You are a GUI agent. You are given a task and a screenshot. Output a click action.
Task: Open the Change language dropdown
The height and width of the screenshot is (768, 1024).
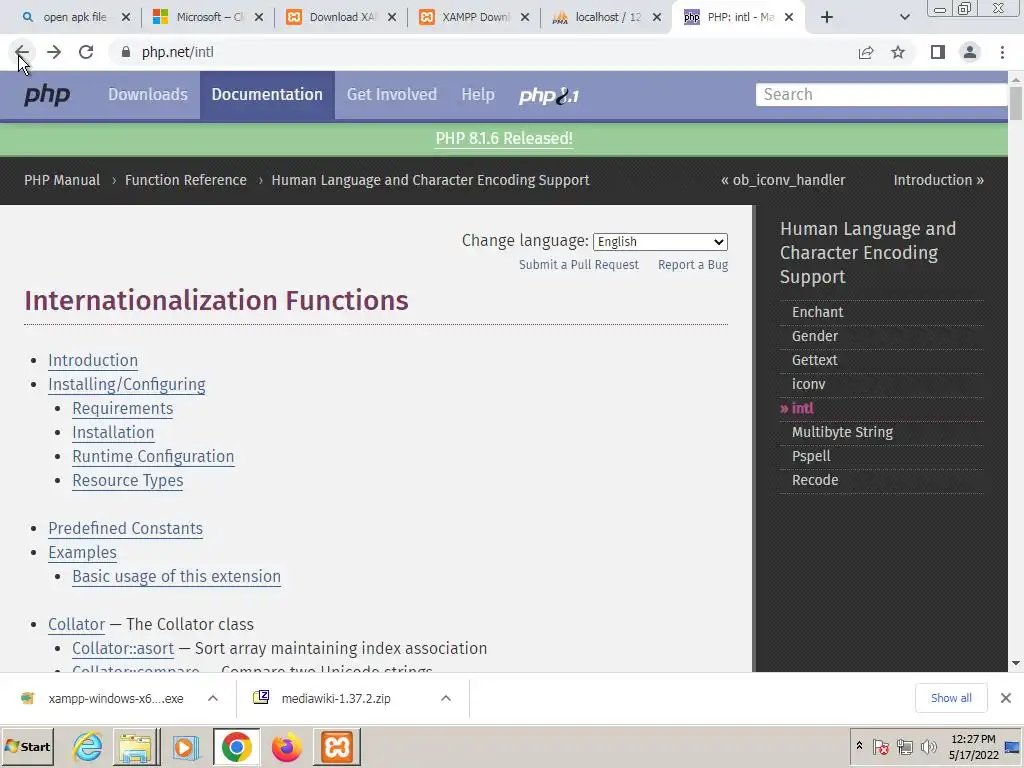[x=660, y=242]
